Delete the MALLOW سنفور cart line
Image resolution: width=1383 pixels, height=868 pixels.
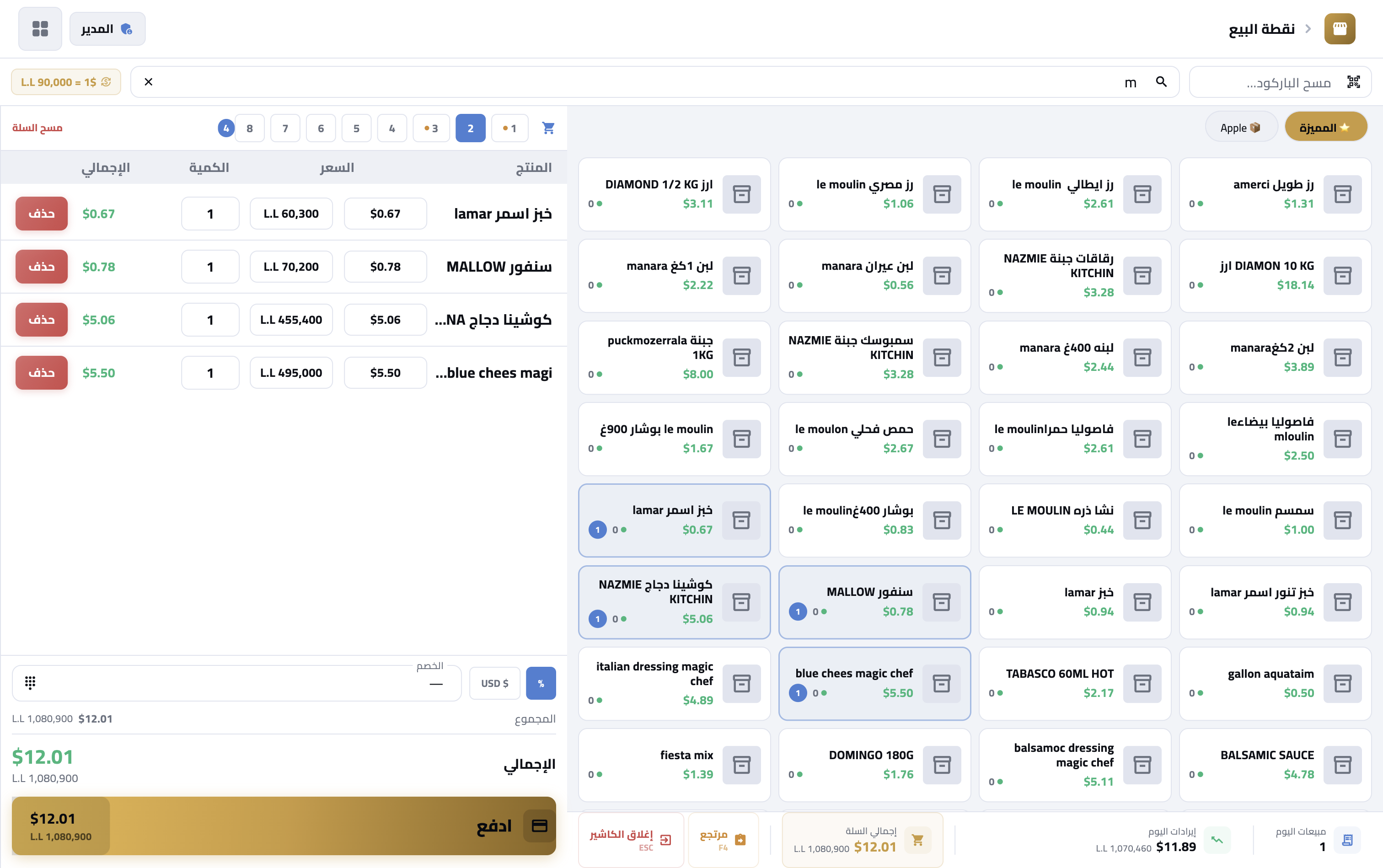pyautogui.click(x=41, y=266)
